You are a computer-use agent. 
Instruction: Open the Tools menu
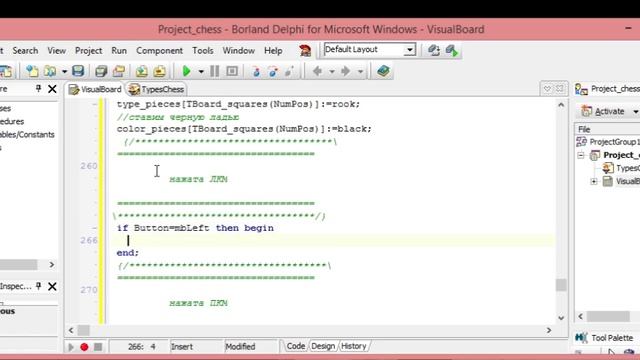(202, 51)
